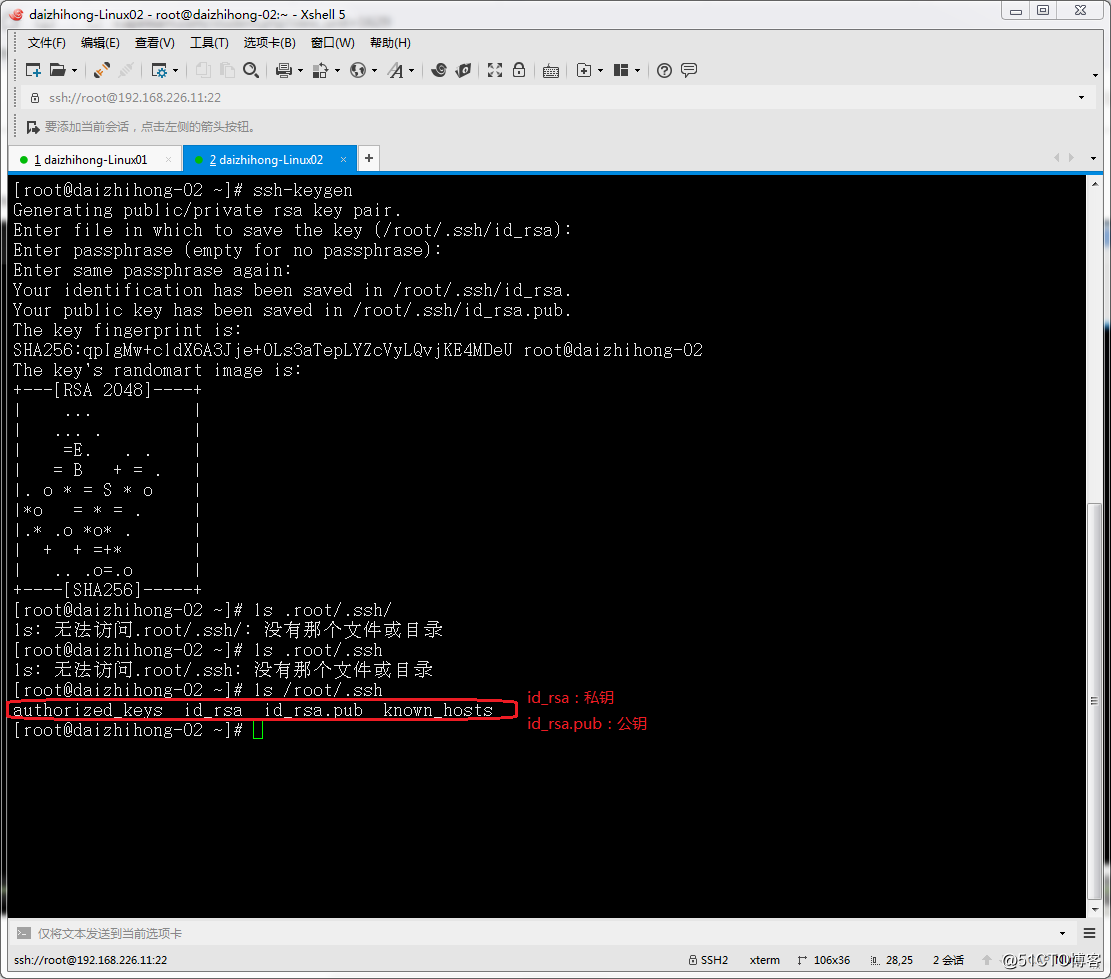
Task: Click the chat feedback bubble icon
Action: tap(689, 70)
